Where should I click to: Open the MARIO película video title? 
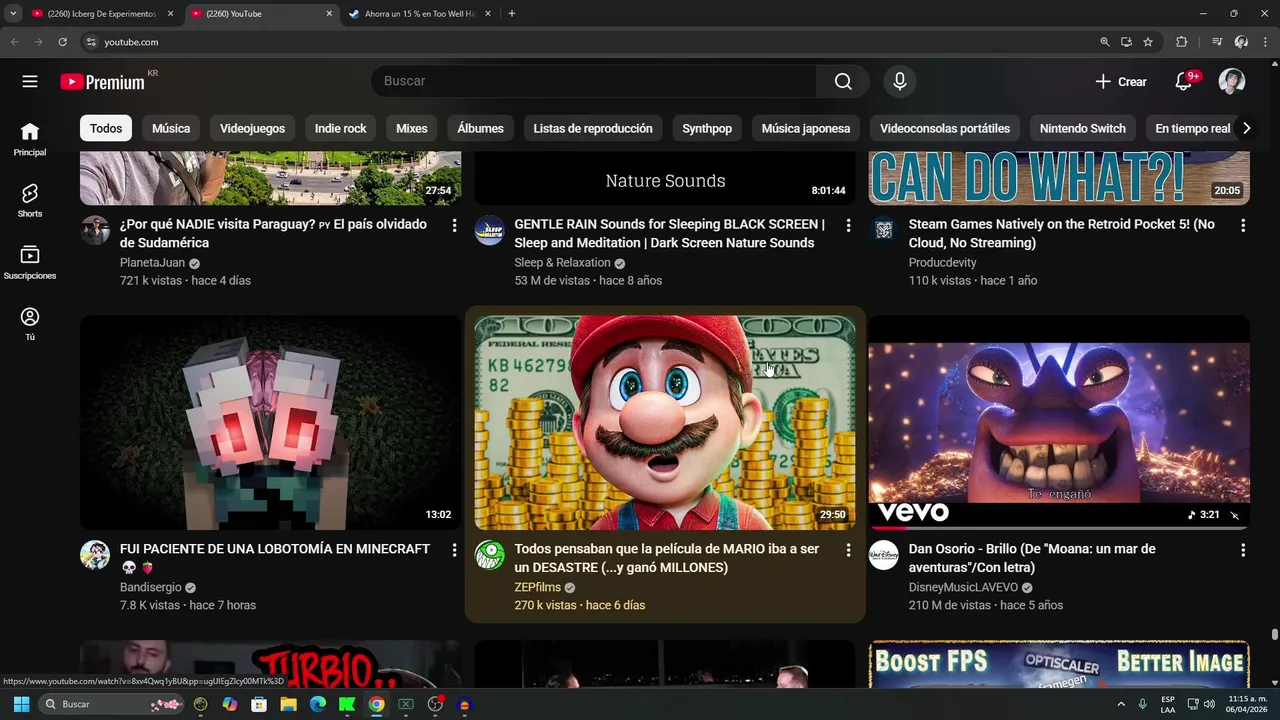[x=666, y=558]
